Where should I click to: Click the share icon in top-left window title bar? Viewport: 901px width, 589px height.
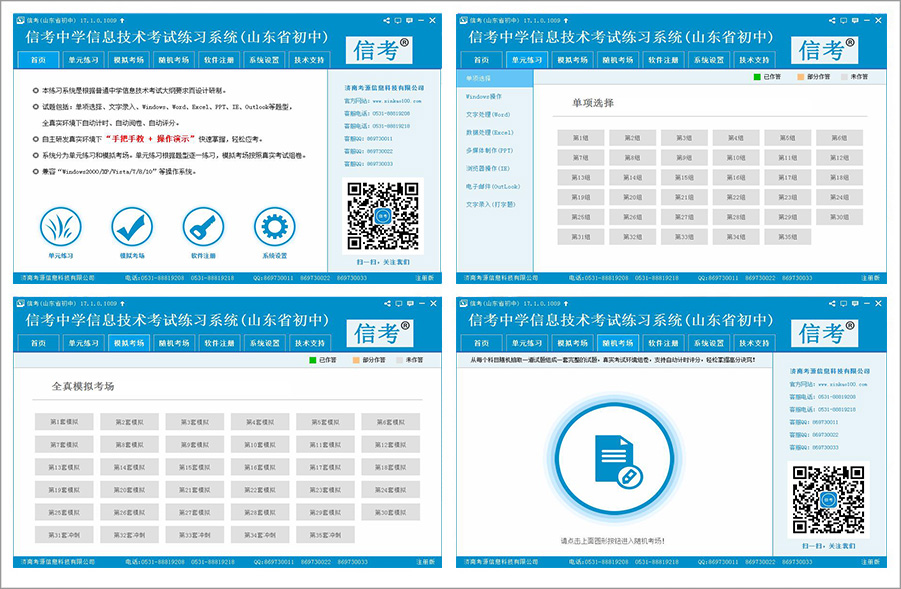tap(386, 19)
